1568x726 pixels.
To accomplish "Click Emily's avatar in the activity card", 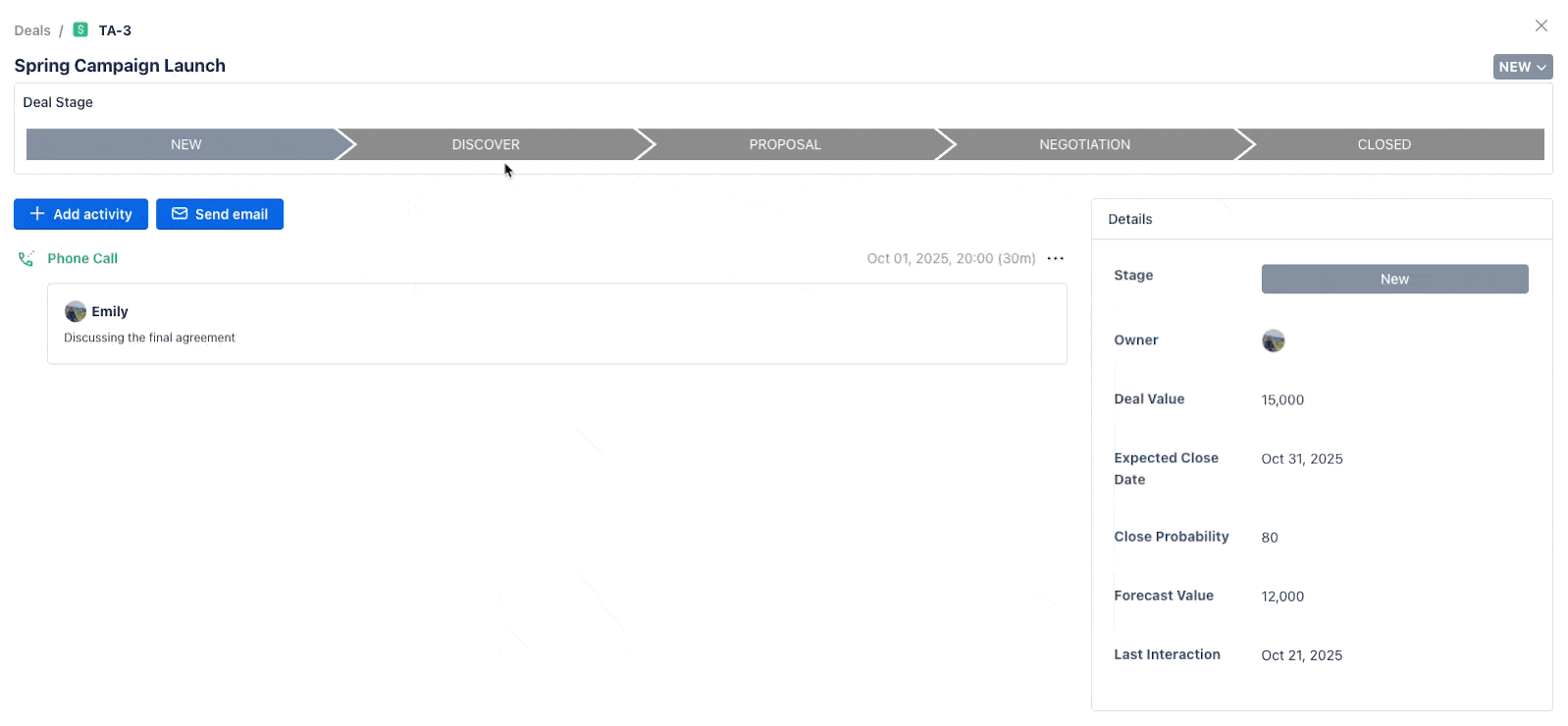I will coord(76,312).
